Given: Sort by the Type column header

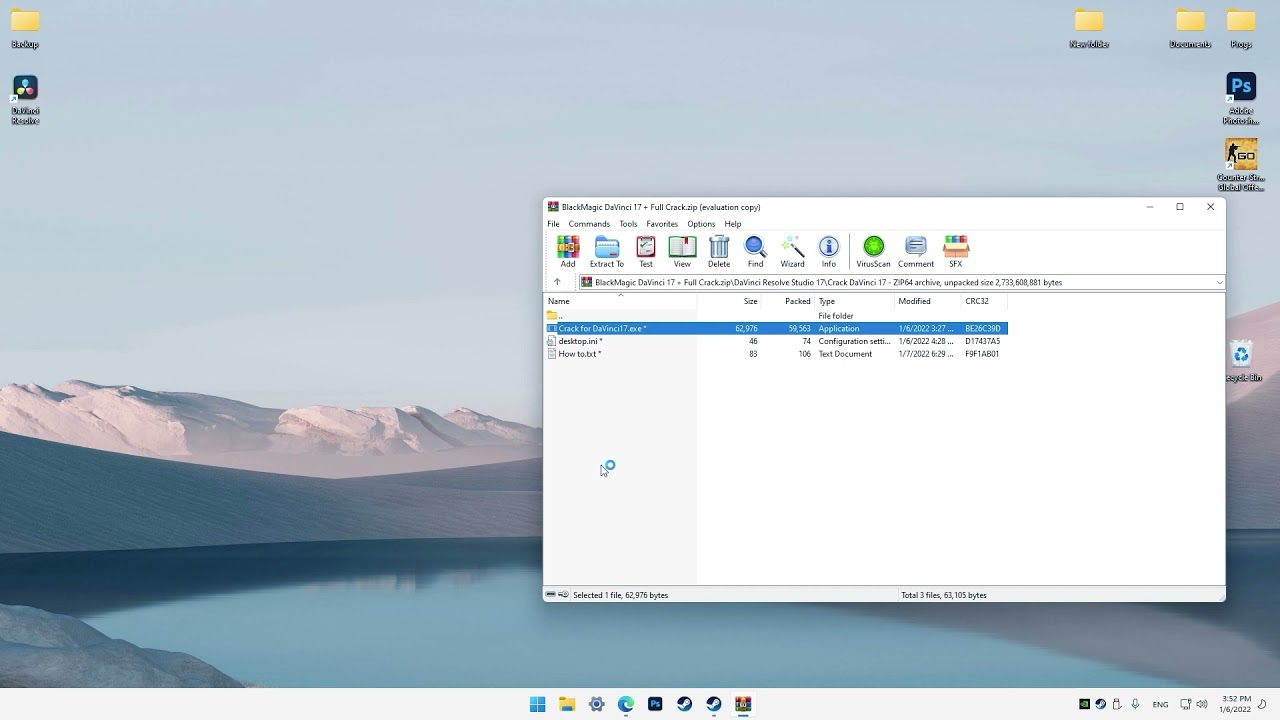Looking at the screenshot, I should [x=854, y=301].
